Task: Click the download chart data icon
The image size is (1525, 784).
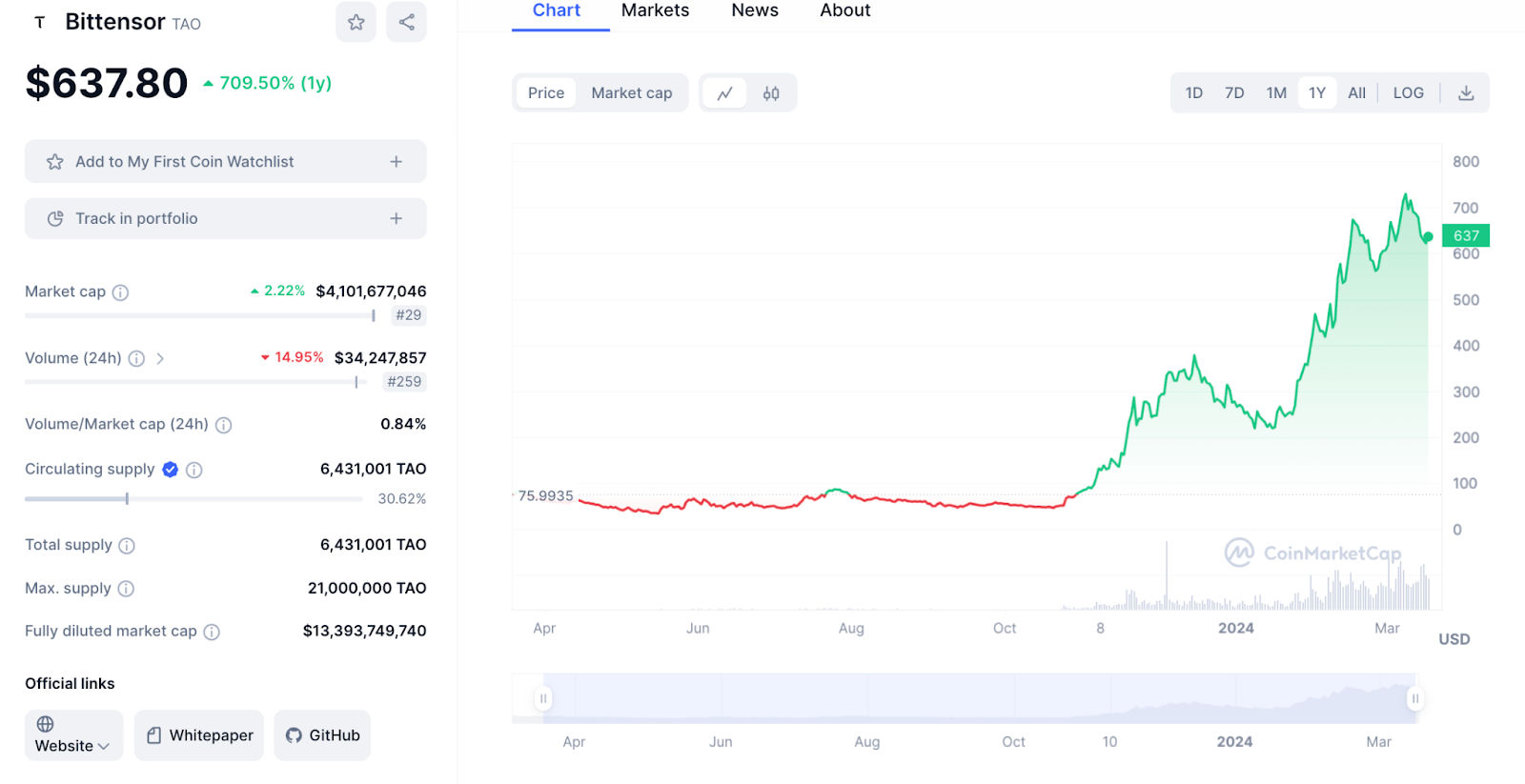Action: pyautogui.click(x=1466, y=93)
